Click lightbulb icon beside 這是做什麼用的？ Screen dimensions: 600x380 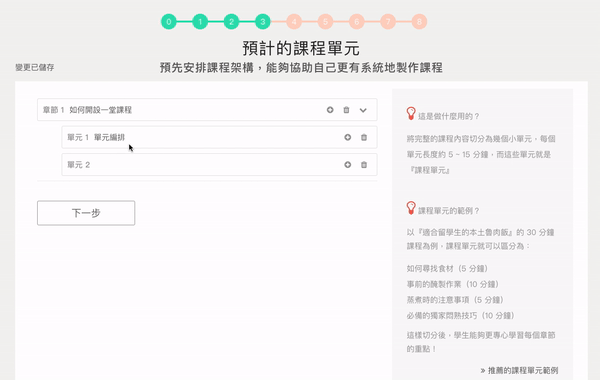411,114
